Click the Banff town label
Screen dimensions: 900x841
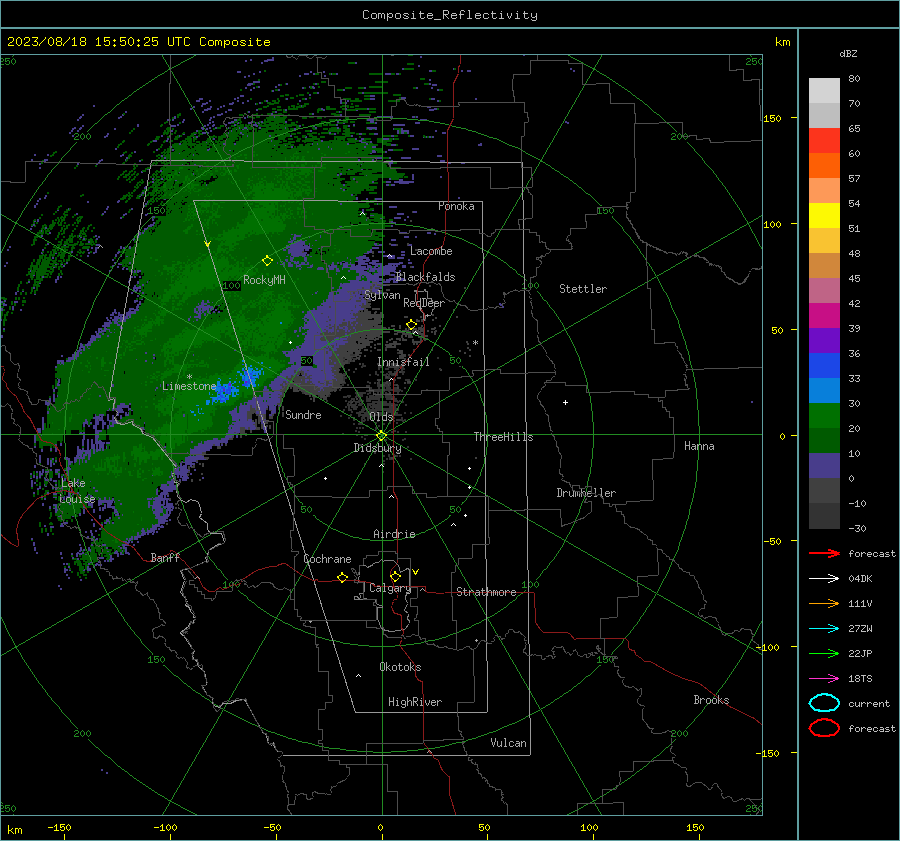(165, 557)
